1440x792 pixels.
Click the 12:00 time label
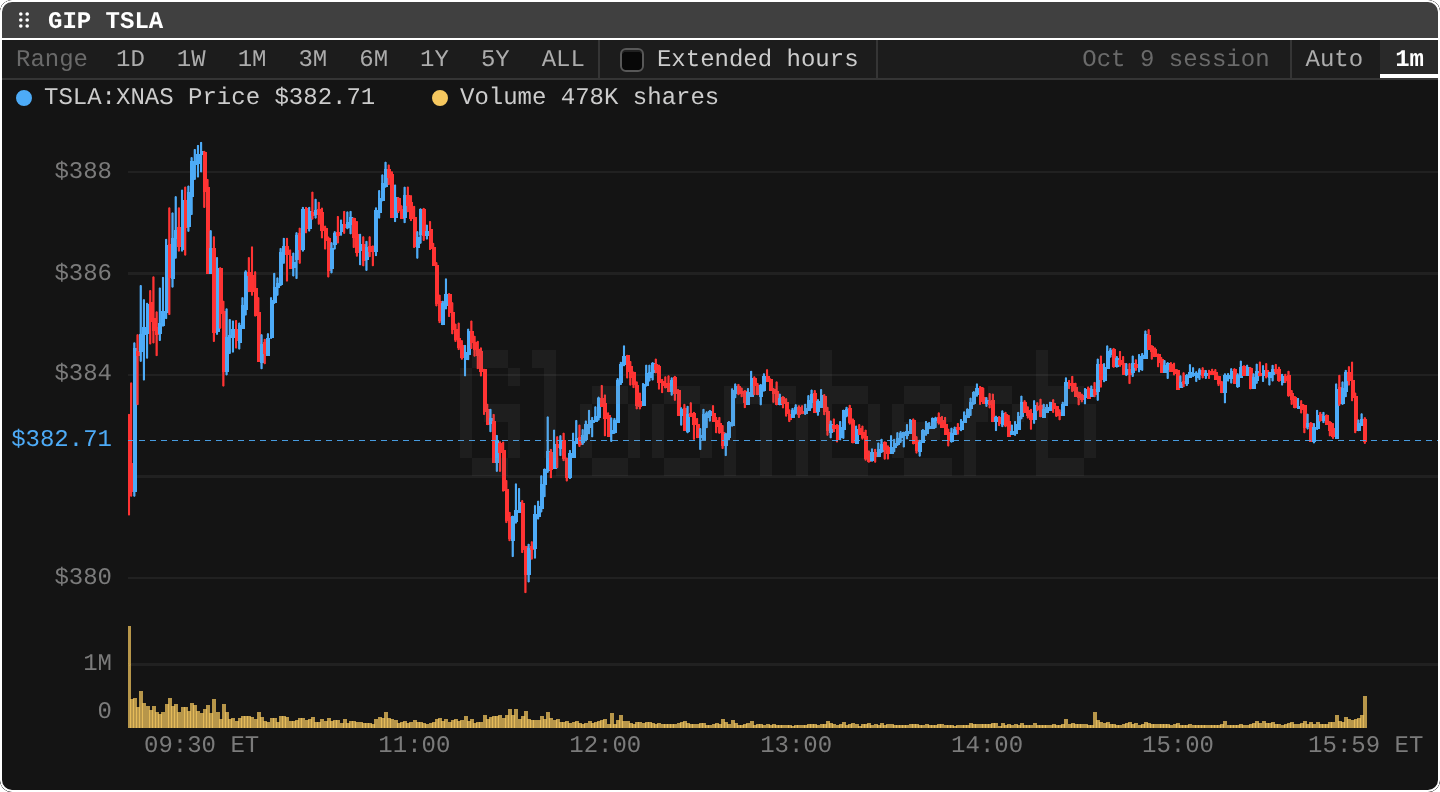click(x=605, y=745)
